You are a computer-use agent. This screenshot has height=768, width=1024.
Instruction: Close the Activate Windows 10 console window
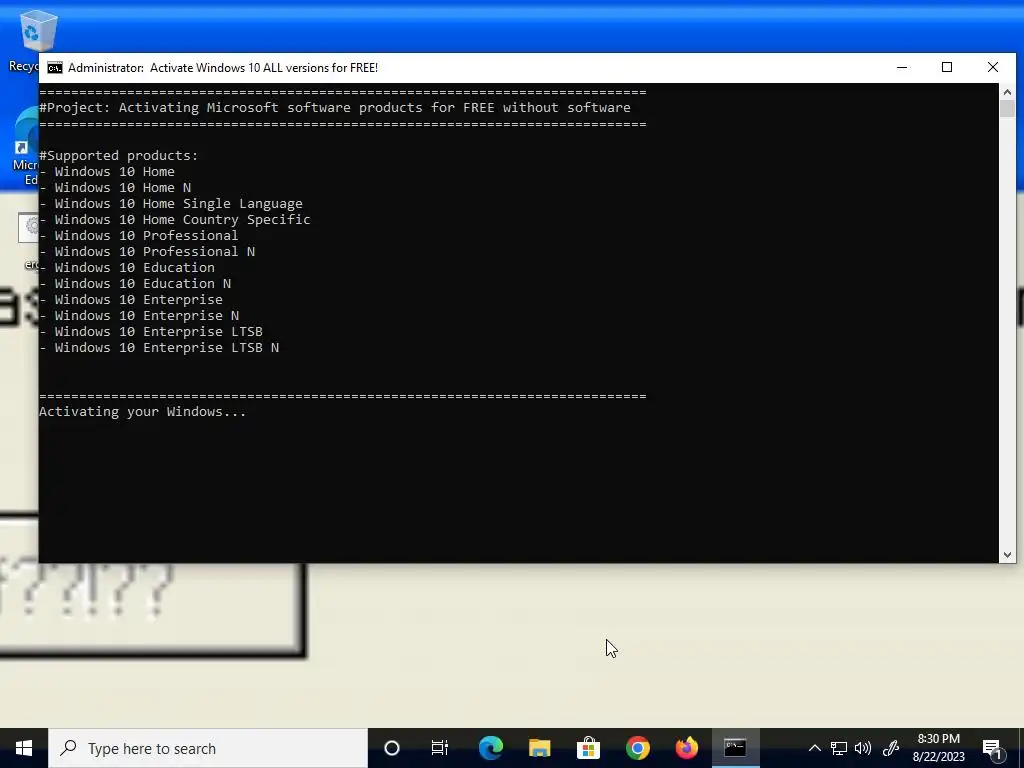point(993,67)
